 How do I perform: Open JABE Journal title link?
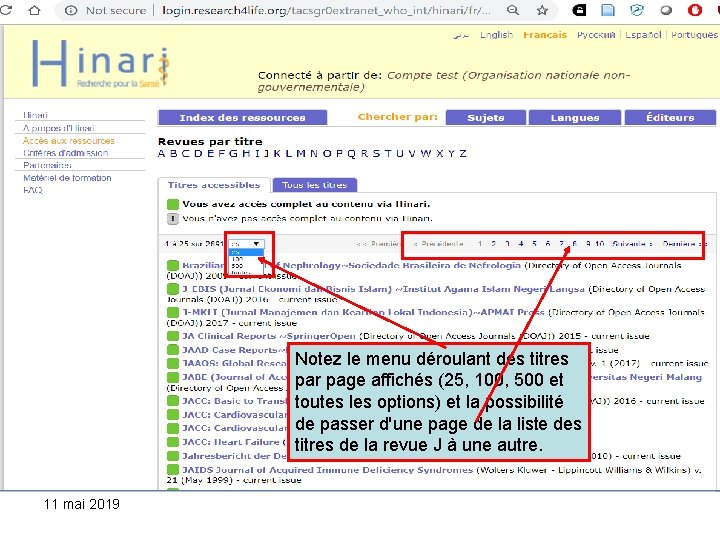click(234, 377)
